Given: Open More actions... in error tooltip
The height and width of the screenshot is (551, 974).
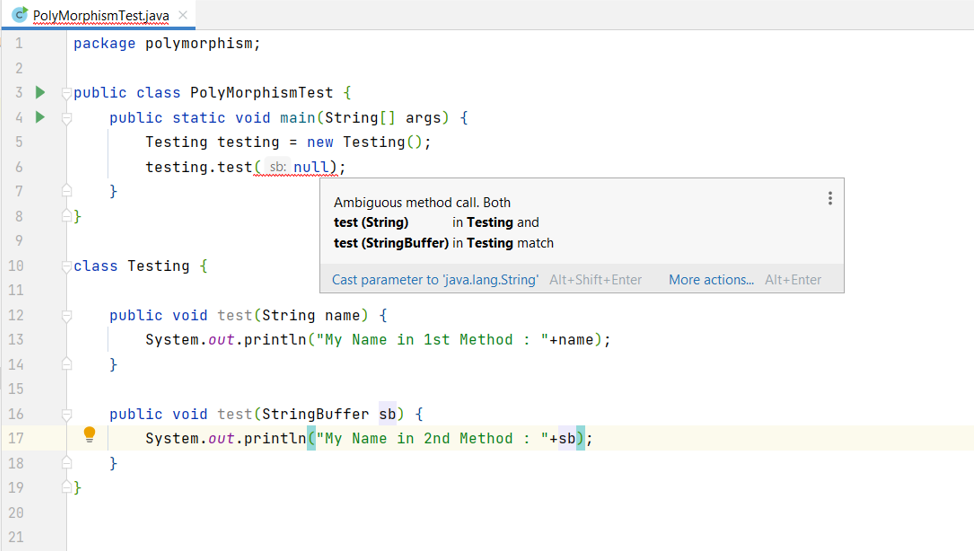Looking at the screenshot, I should (711, 280).
